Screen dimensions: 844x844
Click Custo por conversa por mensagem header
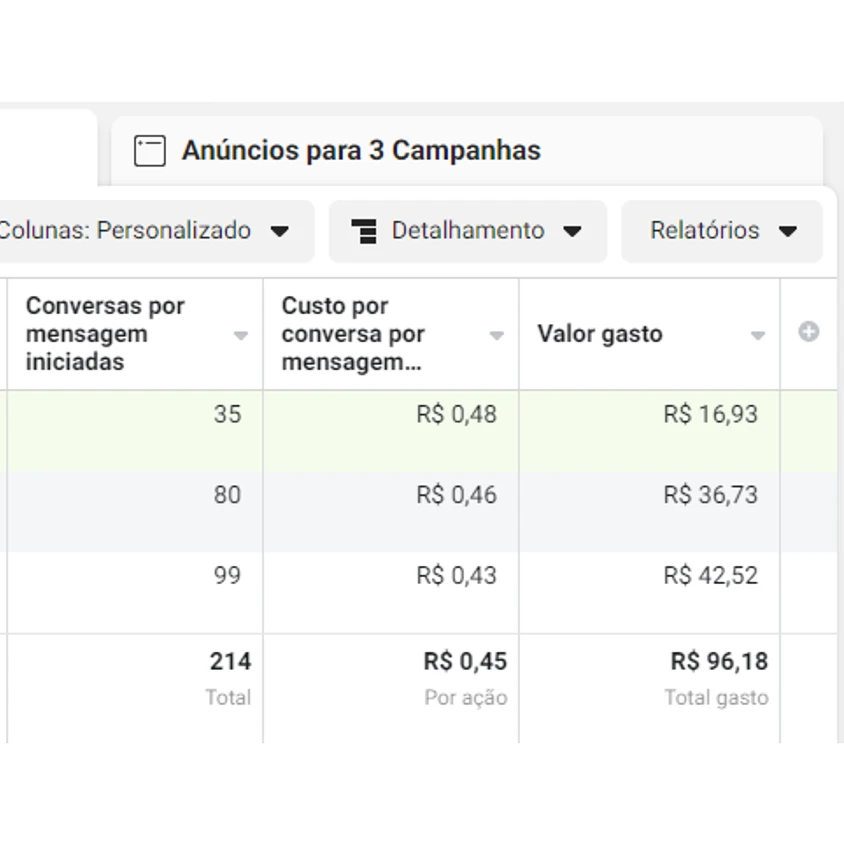[x=353, y=334]
